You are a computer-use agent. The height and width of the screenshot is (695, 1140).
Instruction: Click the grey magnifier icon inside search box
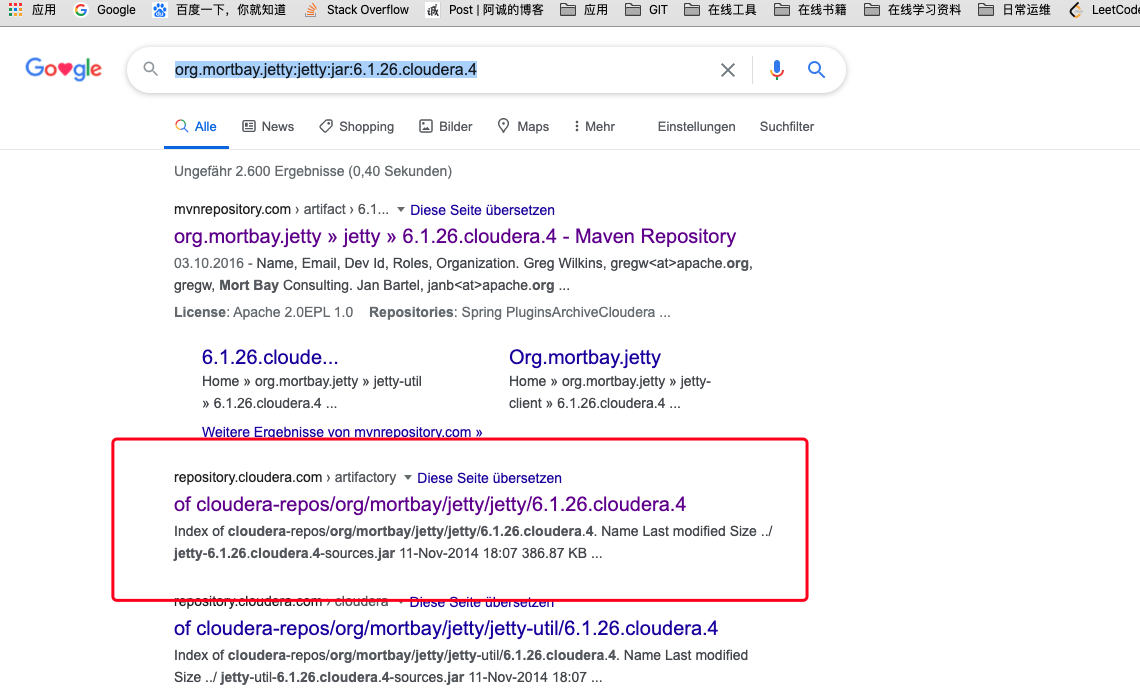pos(150,69)
